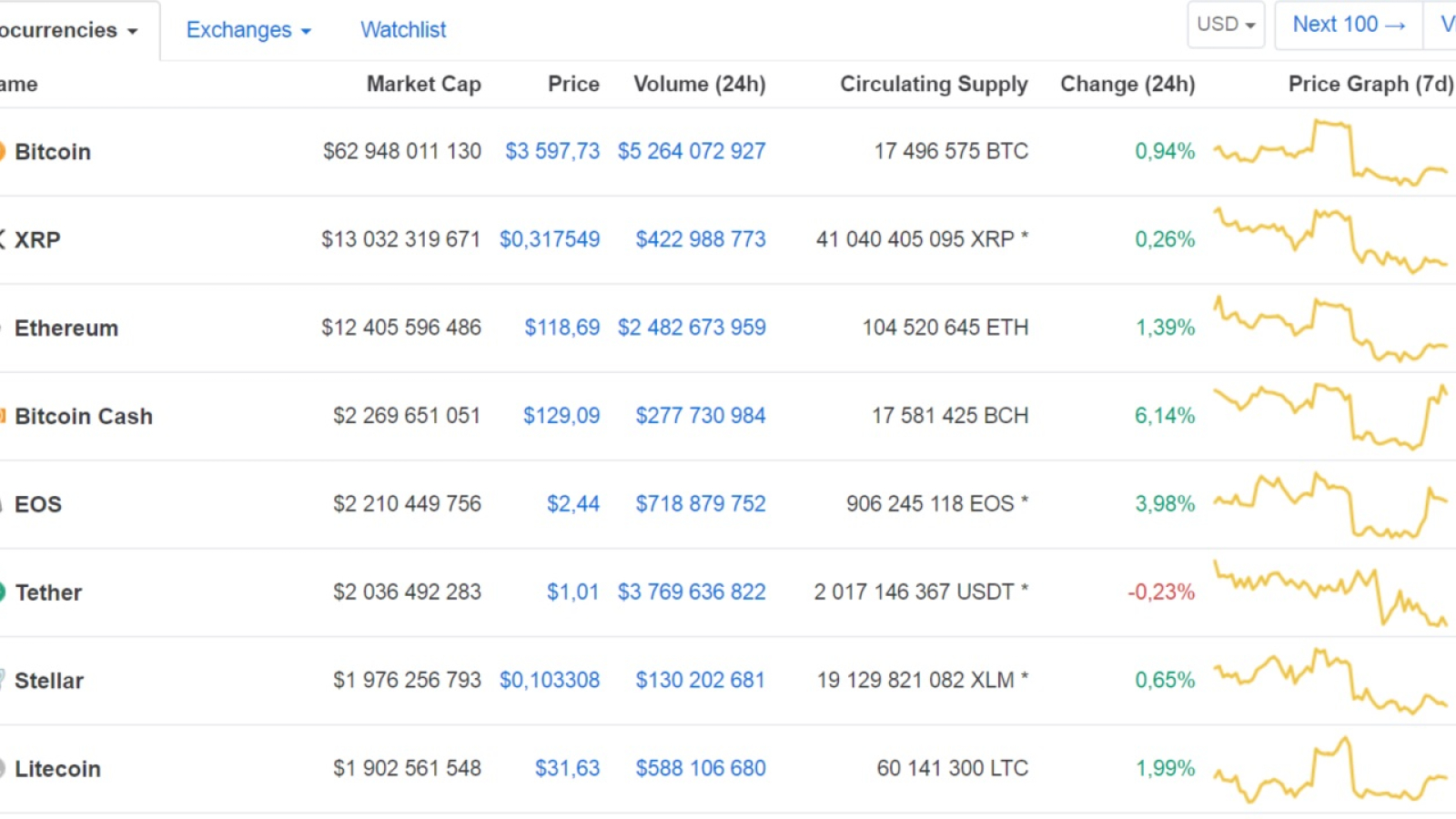Click Ethereum price $118,69

(x=561, y=328)
